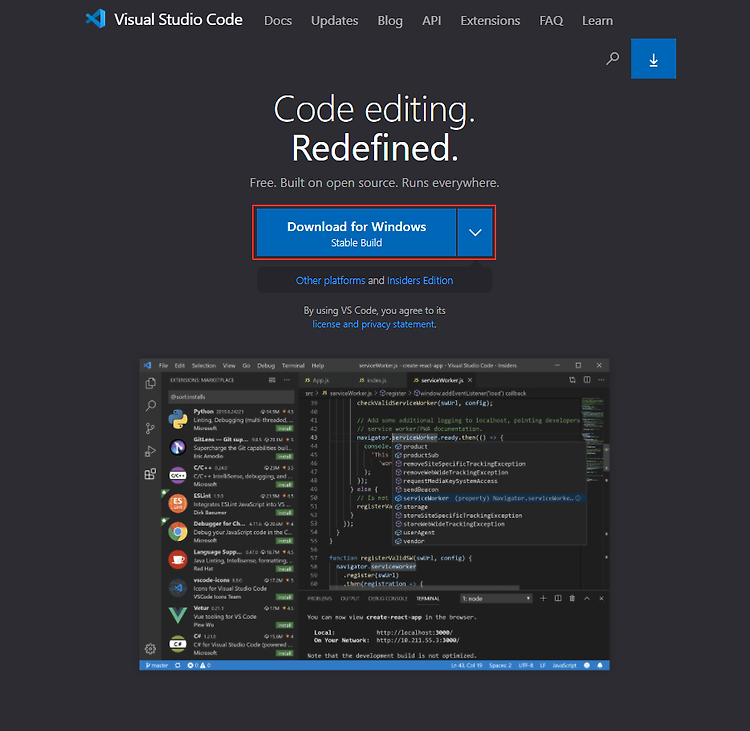Kill the terminal with the trash icon
The width and height of the screenshot is (750, 731).
(x=572, y=598)
